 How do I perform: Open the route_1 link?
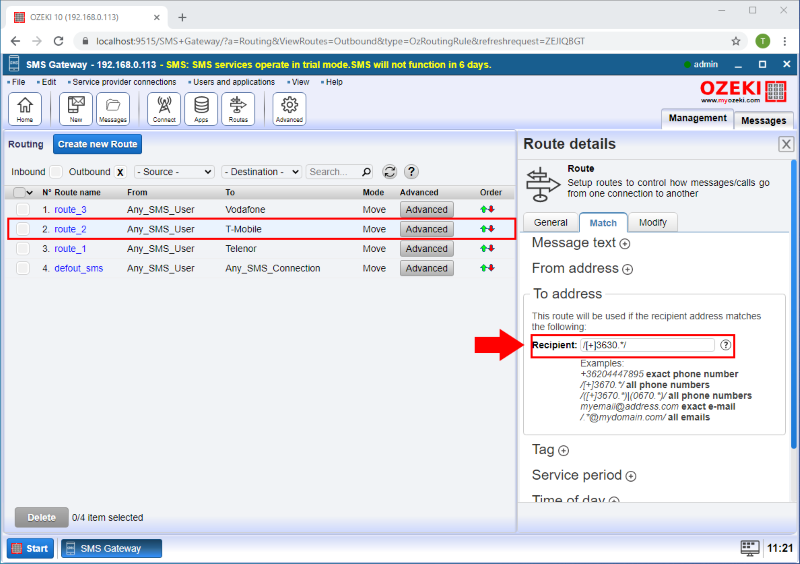point(70,249)
